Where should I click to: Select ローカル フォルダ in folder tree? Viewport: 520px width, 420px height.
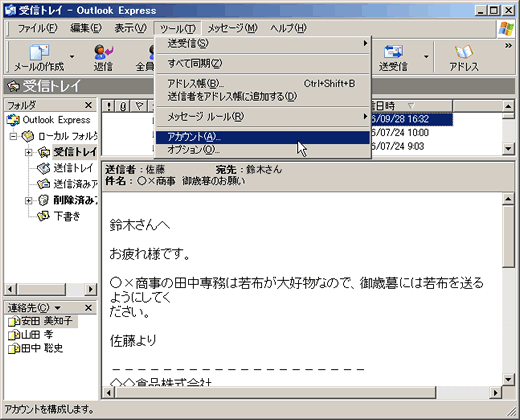point(68,136)
